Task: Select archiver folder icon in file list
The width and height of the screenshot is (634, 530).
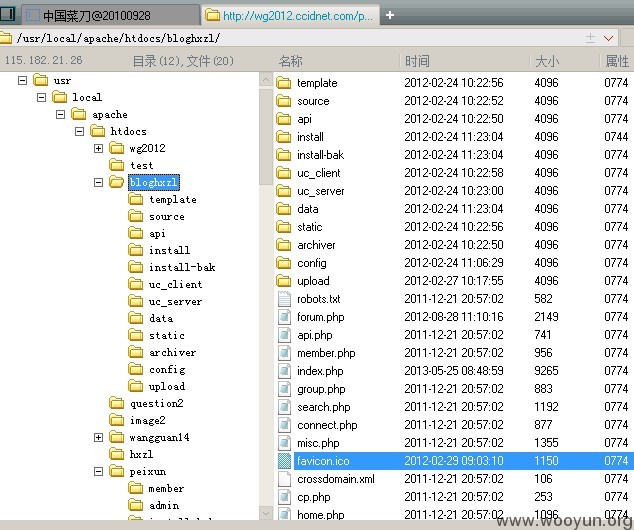Action: [284, 245]
